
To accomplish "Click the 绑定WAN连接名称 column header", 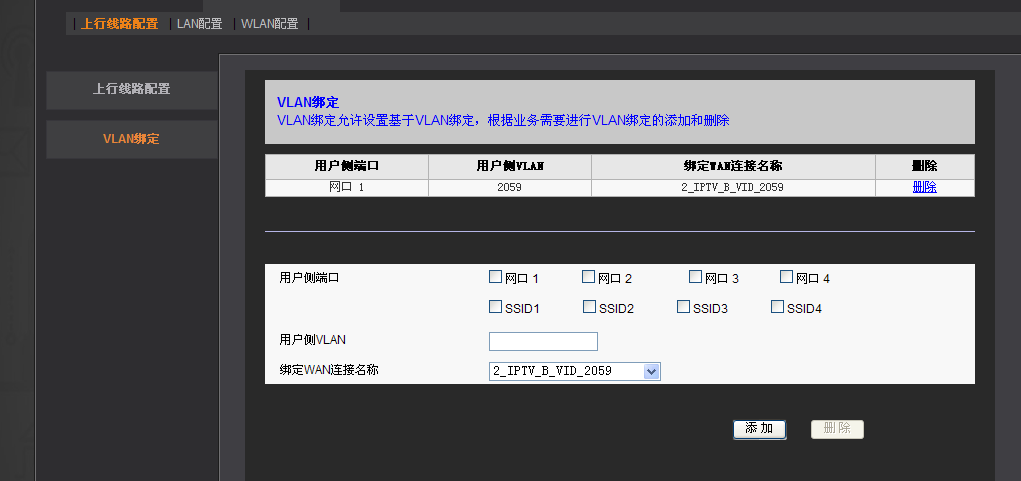I will point(733,167).
